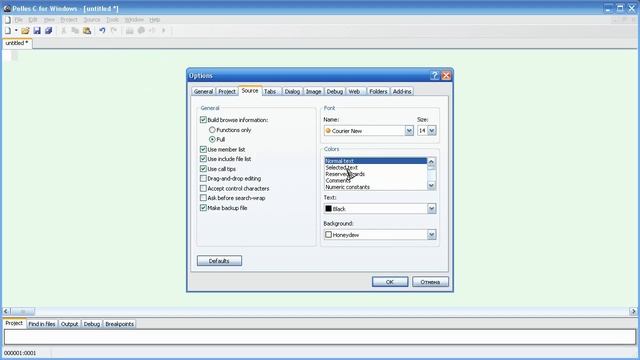Select Selected text in Colors list
640x360 pixels.
click(x=376, y=167)
